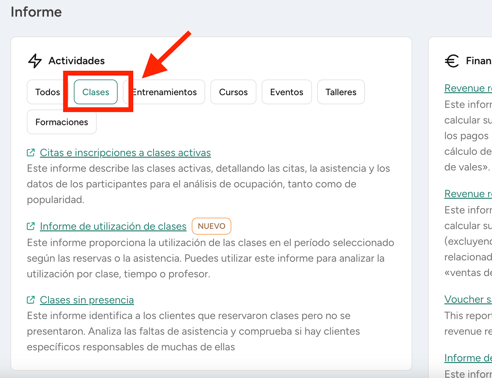Filter reports by Eventos
This screenshot has height=378, width=492.
tap(287, 92)
